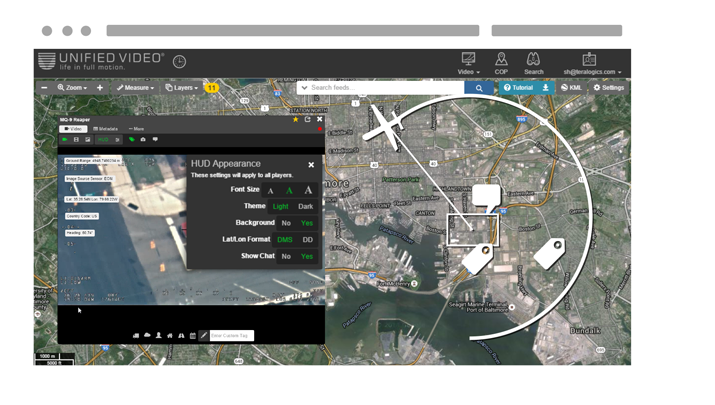Zoom in with the plus button
The image size is (715, 405).
(x=100, y=88)
